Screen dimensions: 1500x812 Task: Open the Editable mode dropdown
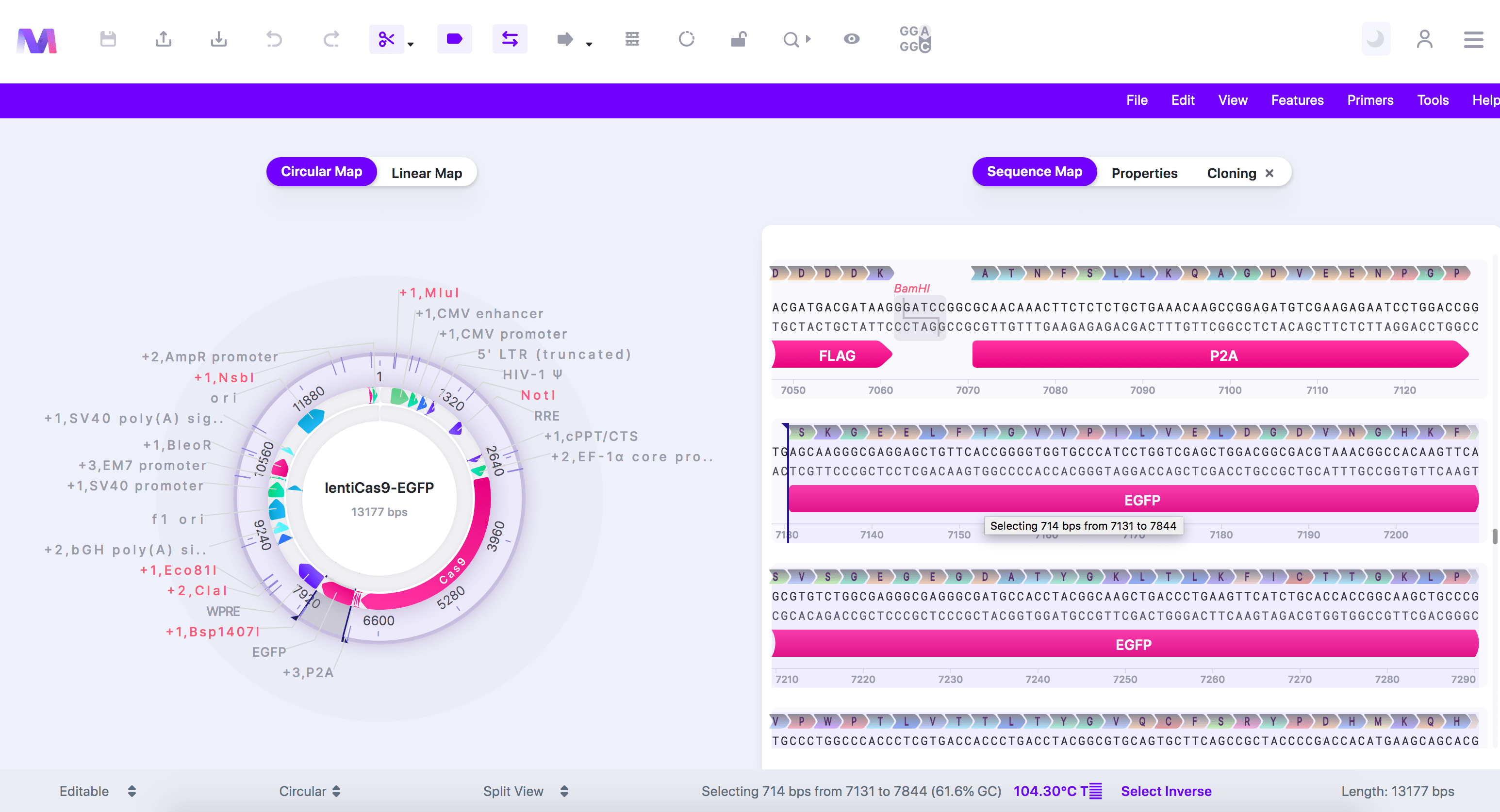(97, 791)
